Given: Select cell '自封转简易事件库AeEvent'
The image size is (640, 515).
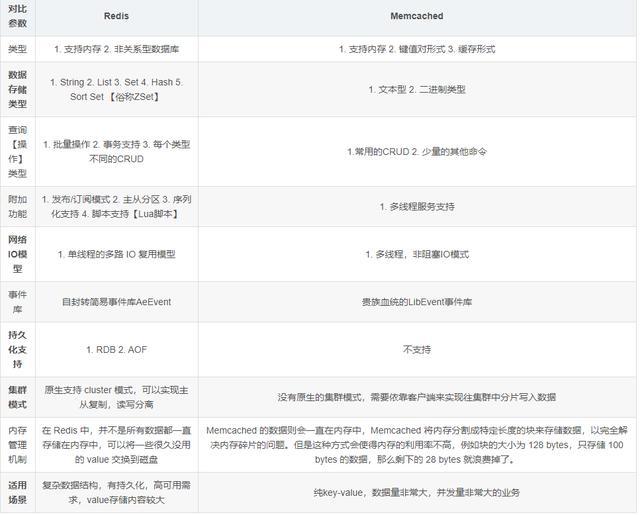Looking at the screenshot, I should [116, 302].
